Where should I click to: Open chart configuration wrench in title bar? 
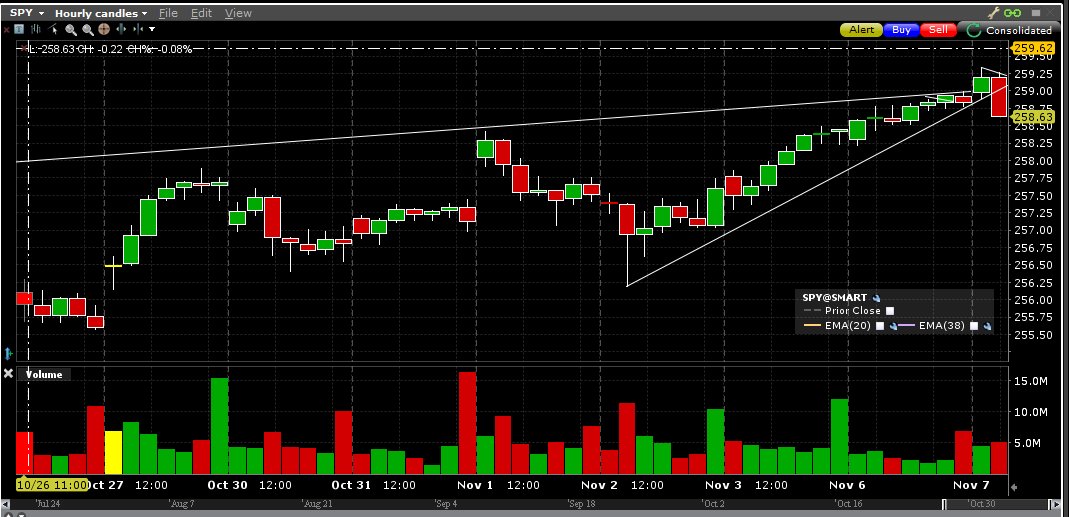993,13
